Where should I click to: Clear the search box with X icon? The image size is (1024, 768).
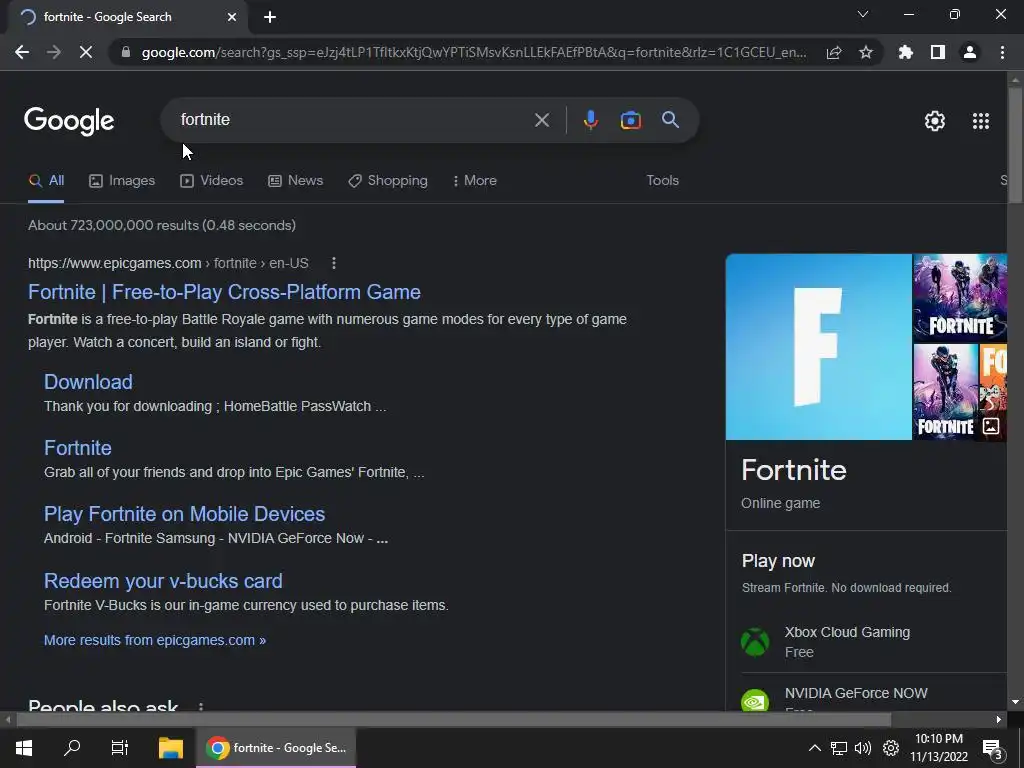[x=541, y=120]
